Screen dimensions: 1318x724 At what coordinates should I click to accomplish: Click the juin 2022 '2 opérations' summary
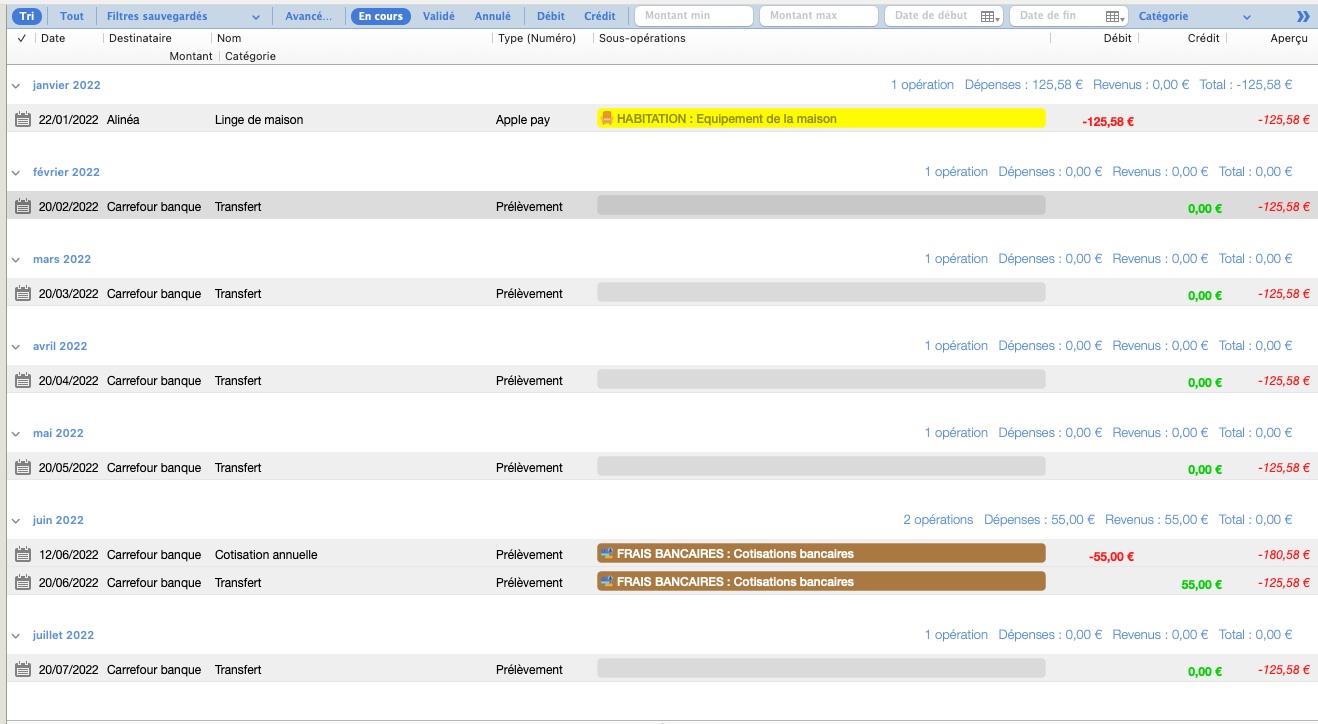pyautogui.click(x=938, y=520)
